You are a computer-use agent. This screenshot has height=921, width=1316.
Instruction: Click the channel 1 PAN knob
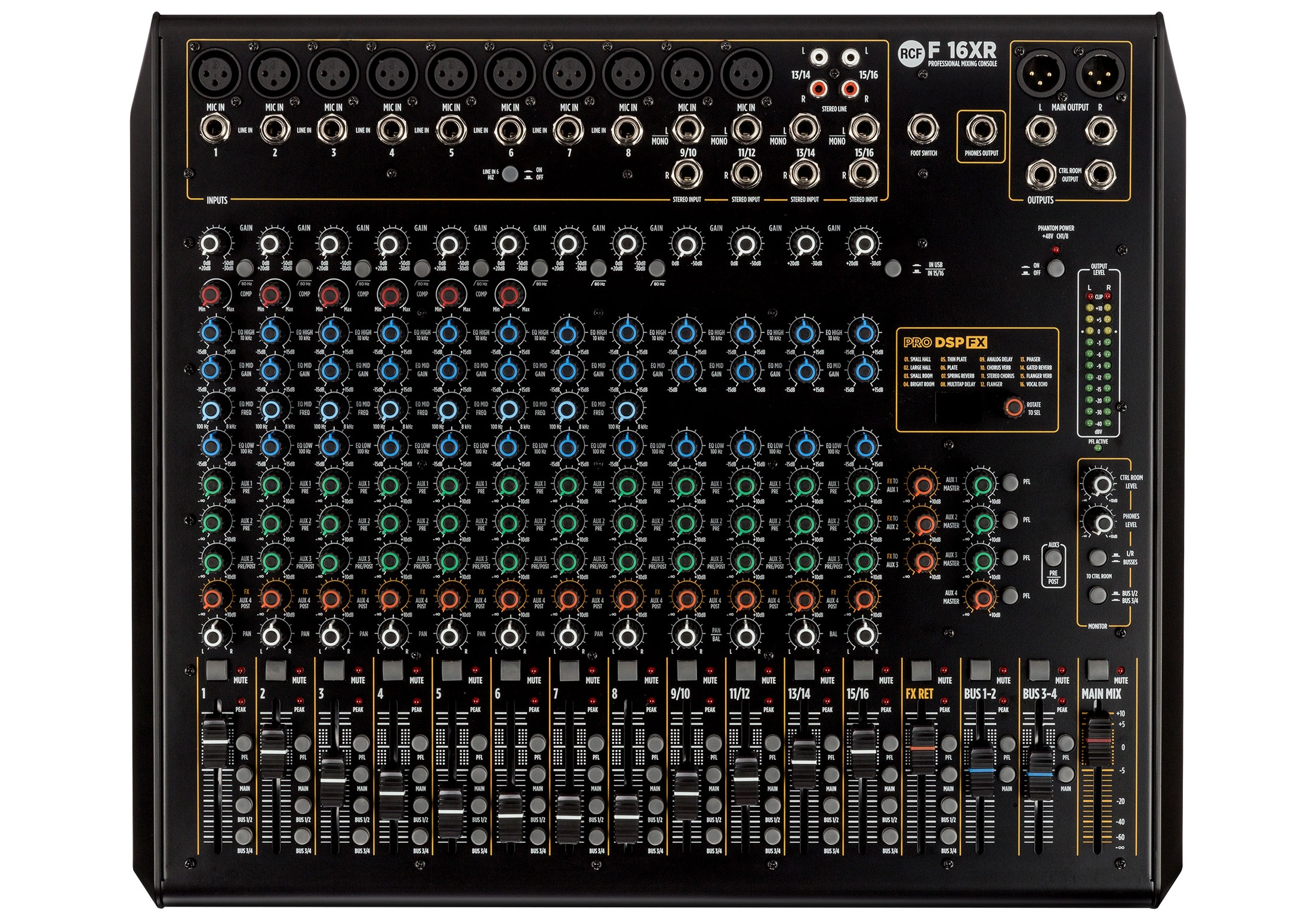(212, 635)
